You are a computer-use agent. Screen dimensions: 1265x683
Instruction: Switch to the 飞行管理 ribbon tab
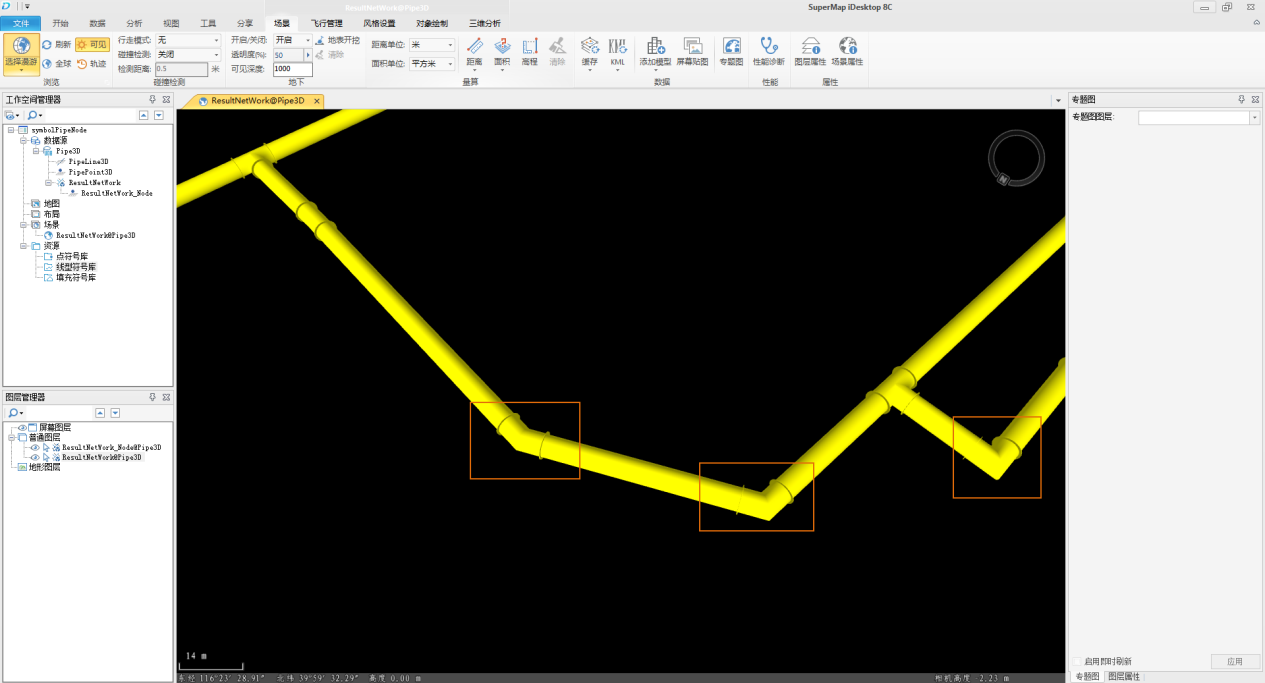click(x=327, y=23)
